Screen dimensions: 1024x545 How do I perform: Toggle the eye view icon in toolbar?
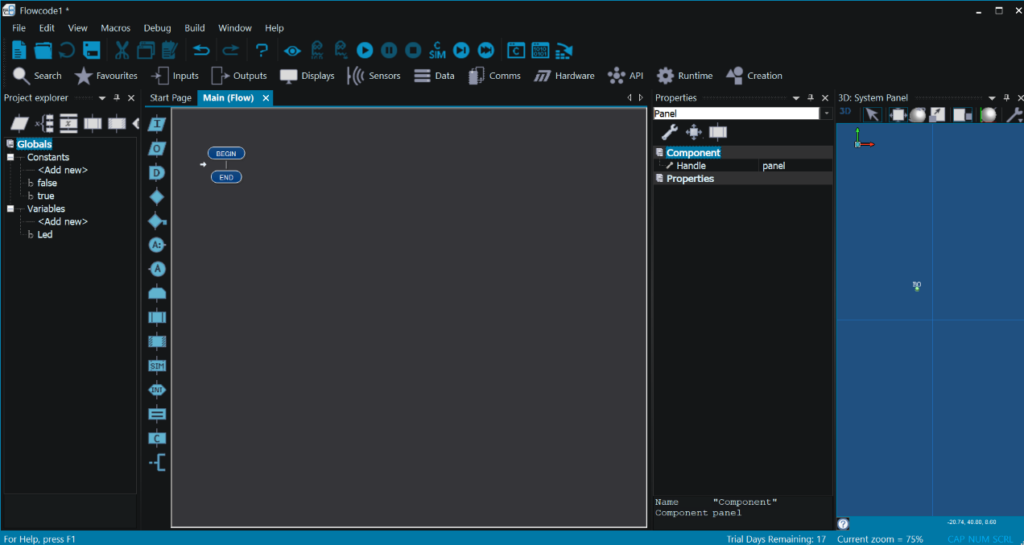point(292,50)
